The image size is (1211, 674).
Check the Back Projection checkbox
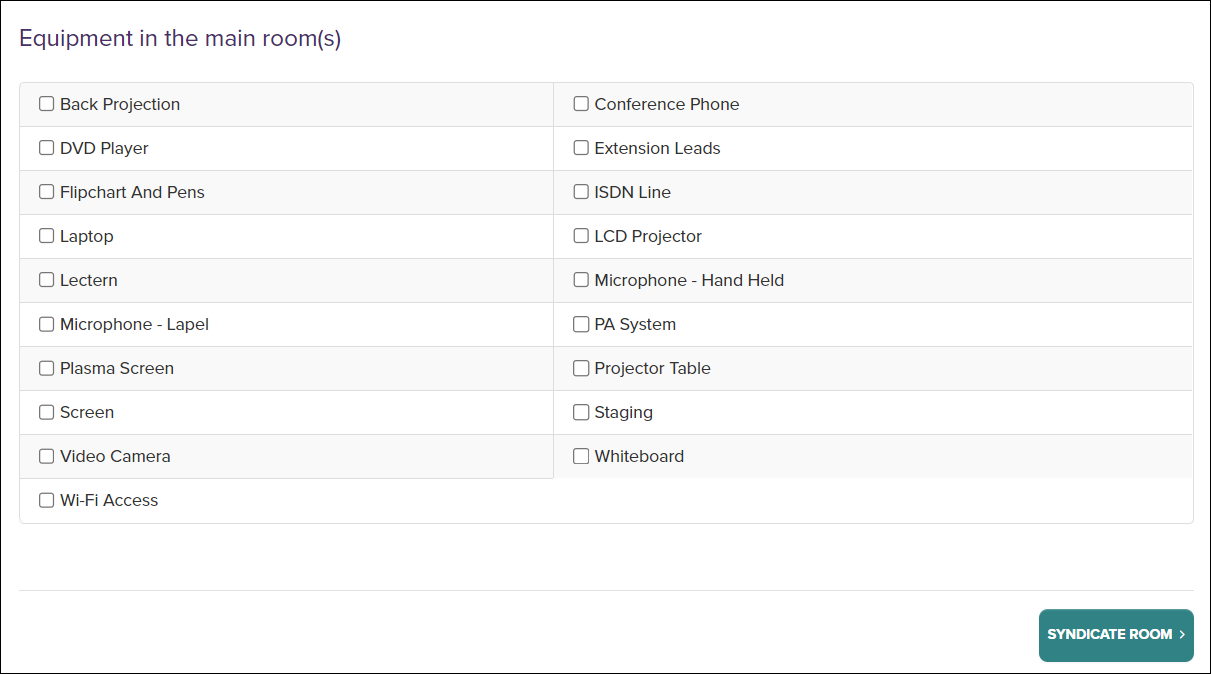(46, 103)
